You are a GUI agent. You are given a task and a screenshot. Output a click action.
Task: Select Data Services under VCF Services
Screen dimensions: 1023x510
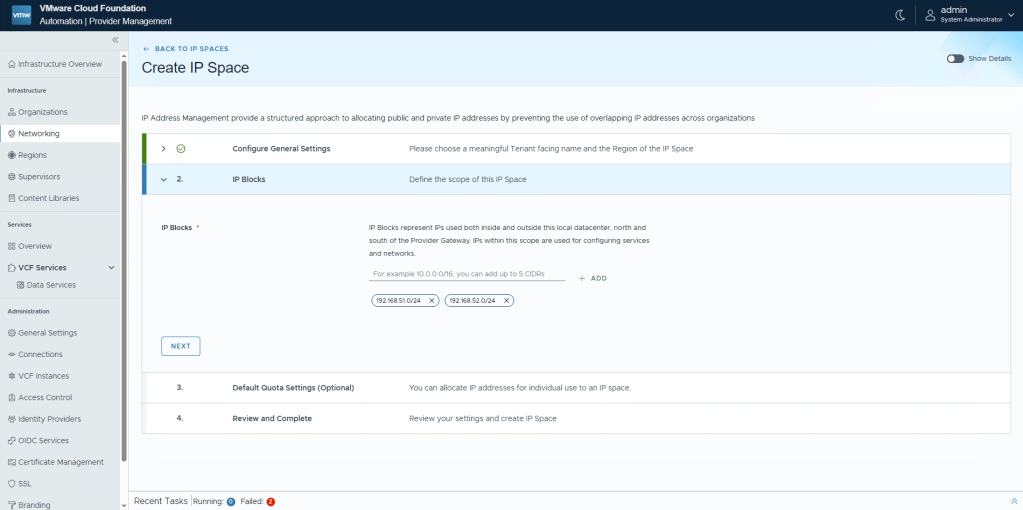click(x=51, y=285)
